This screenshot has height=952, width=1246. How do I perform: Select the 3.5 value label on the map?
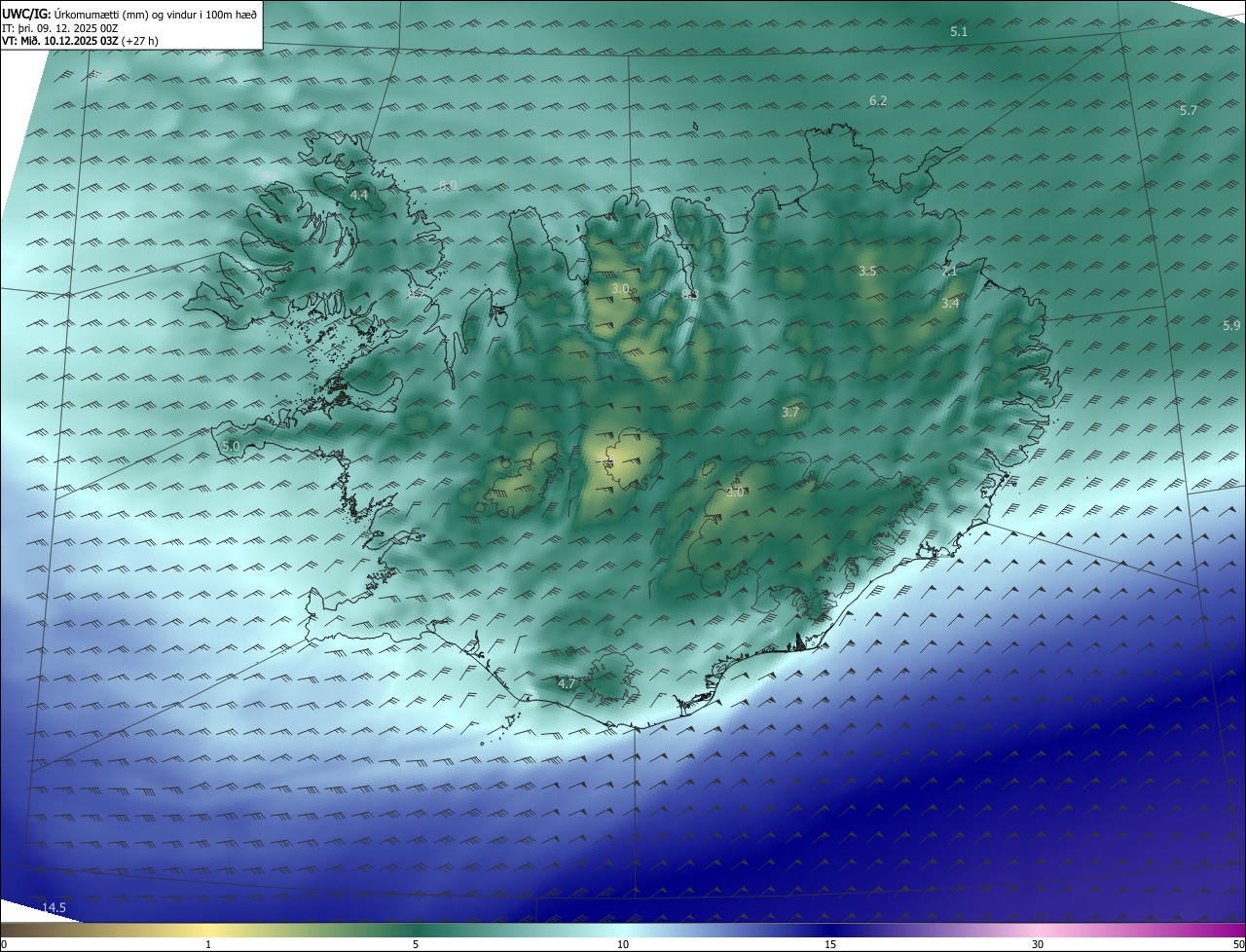(867, 272)
